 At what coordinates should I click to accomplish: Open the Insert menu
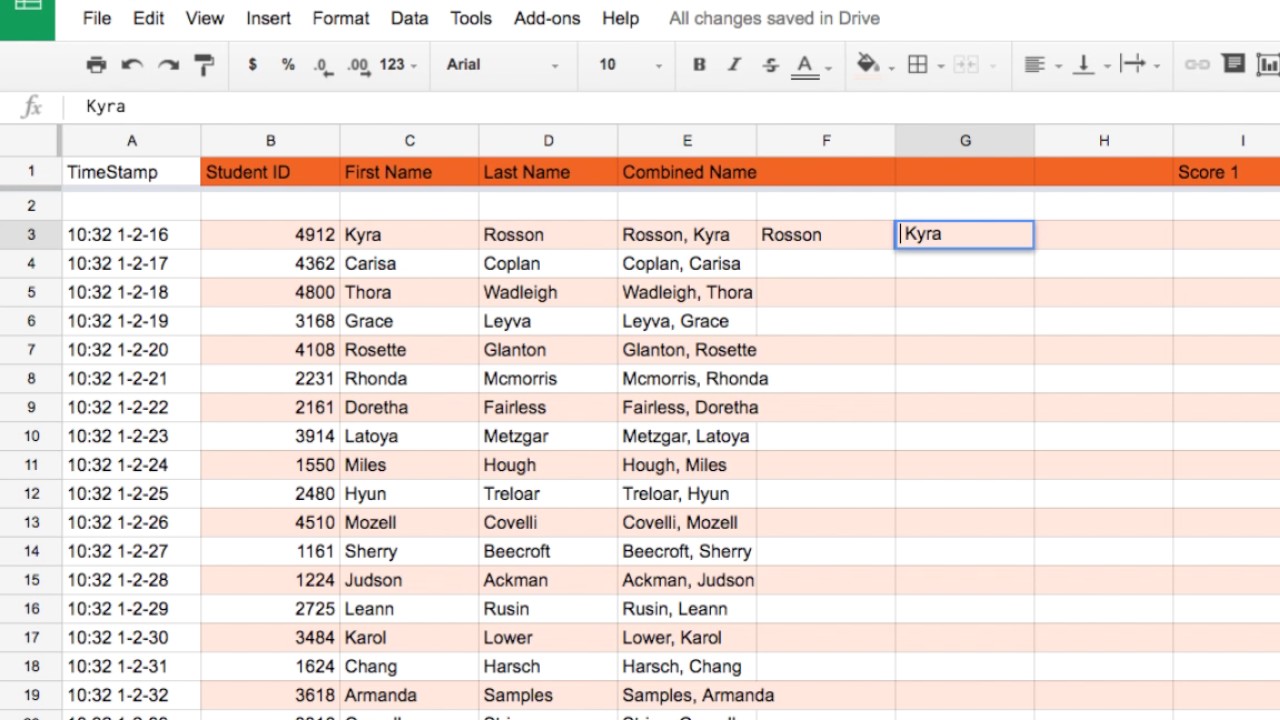268,18
